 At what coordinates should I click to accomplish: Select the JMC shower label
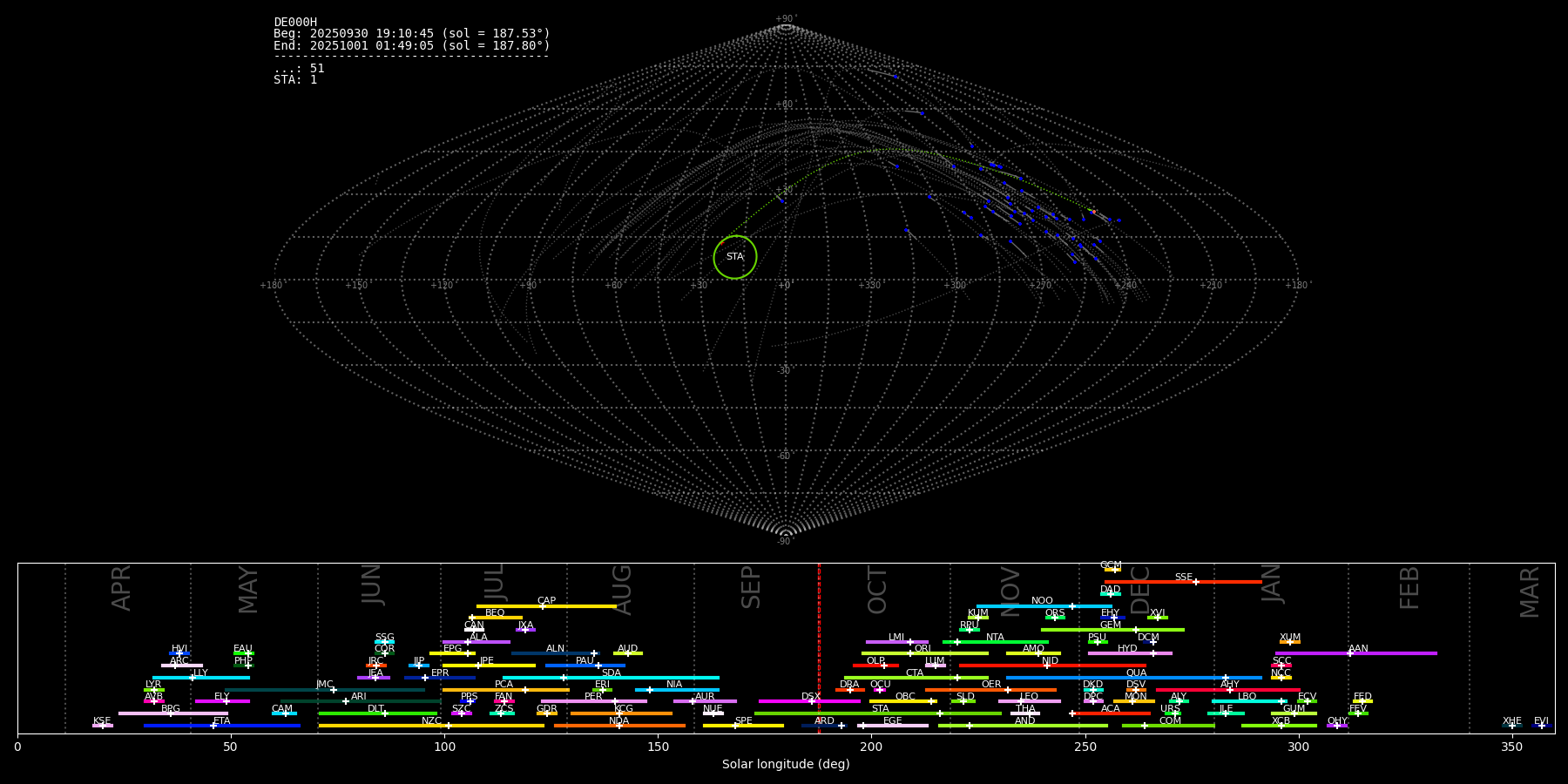(324, 685)
